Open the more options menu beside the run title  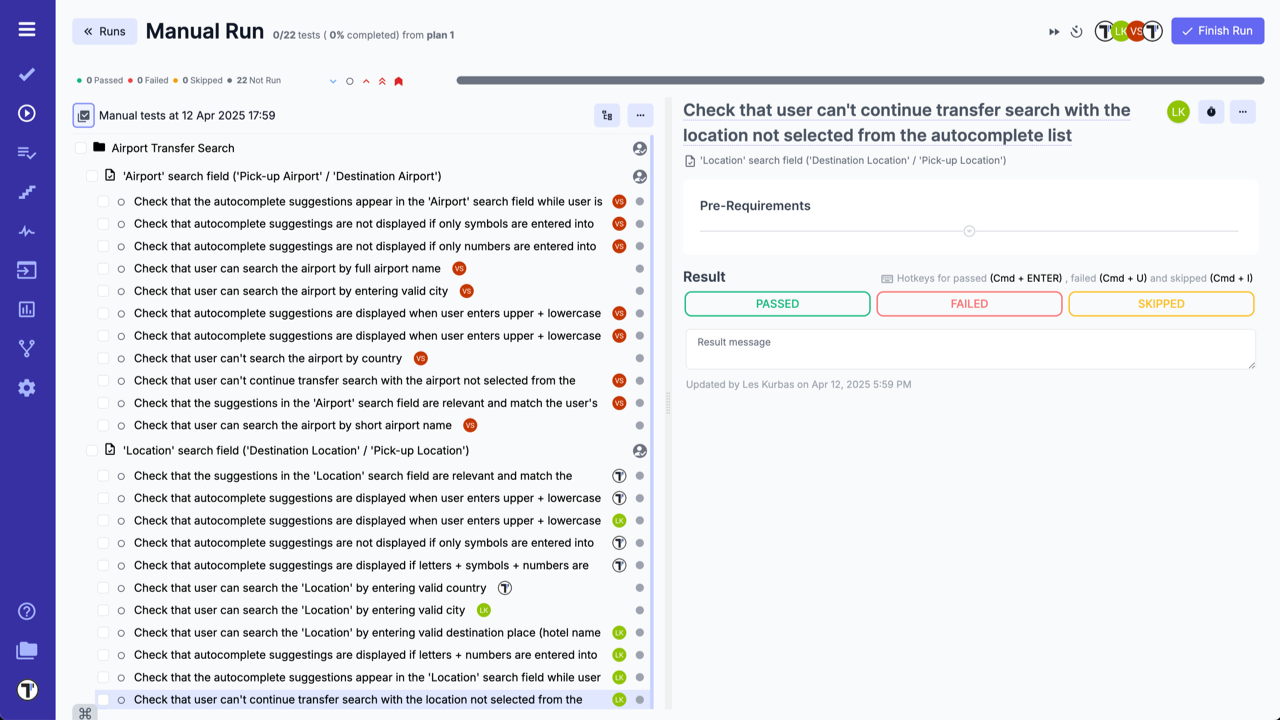[1242, 111]
